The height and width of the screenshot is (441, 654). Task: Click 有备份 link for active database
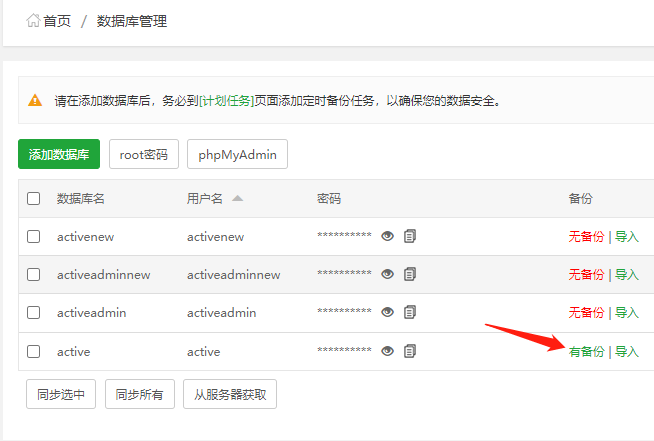[x=586, y=352]
